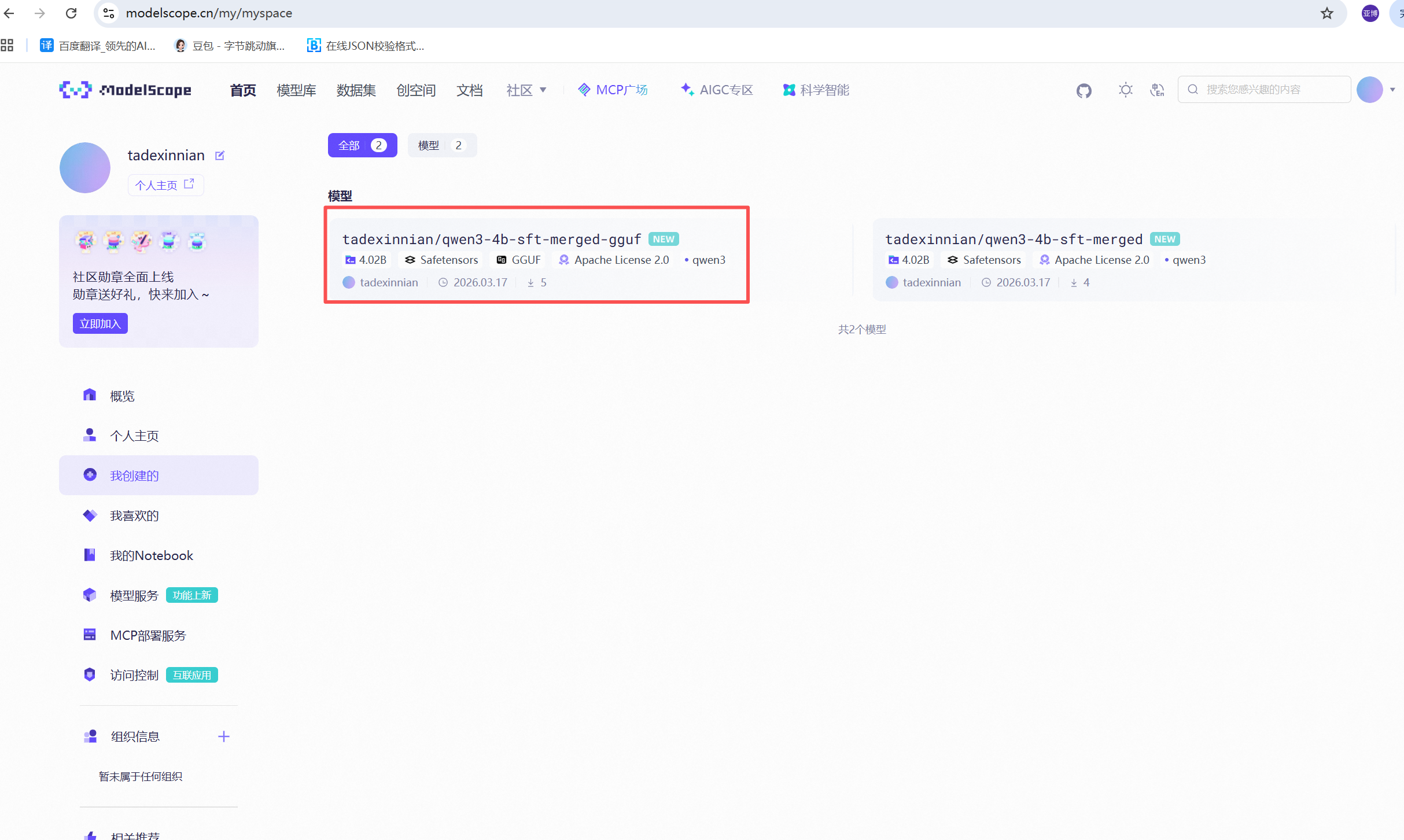
Task: Click the site info icon in the address bar
Action: point(108,13)
